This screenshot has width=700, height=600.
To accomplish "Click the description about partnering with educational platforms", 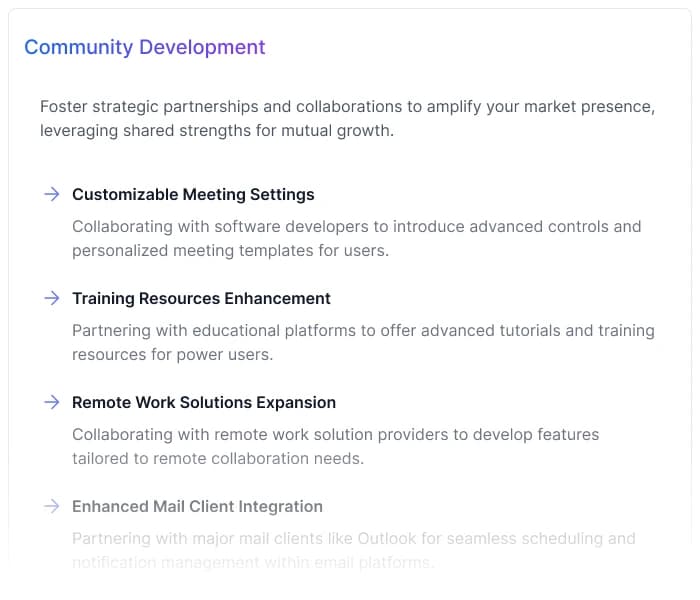I will coord(363,342).
